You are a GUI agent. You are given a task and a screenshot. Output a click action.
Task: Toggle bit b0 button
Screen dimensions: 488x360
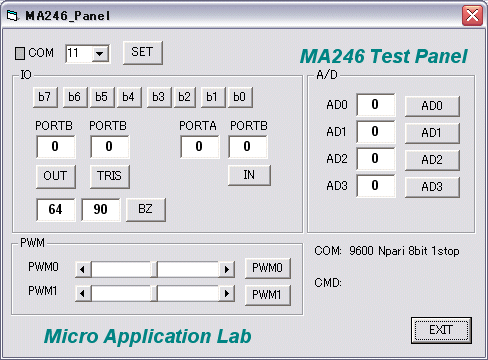(x=240, y=97)
